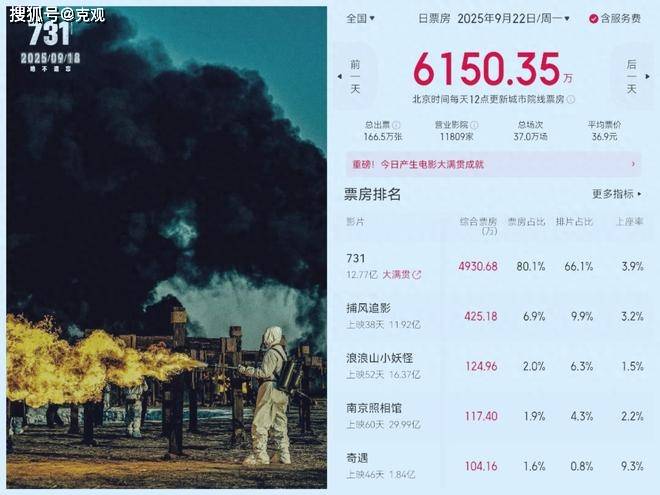Viewport: 660px width, 495px height.
Task: Select the 日票房 tab label
Action: point(434,19)
